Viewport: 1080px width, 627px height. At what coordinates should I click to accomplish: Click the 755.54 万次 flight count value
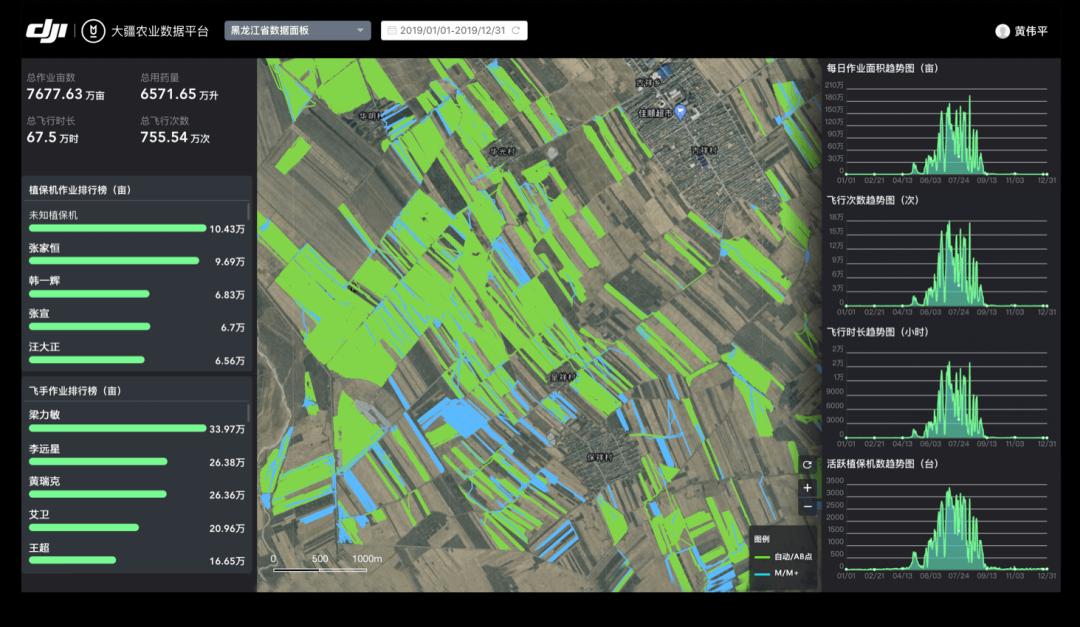click(175, 138)
